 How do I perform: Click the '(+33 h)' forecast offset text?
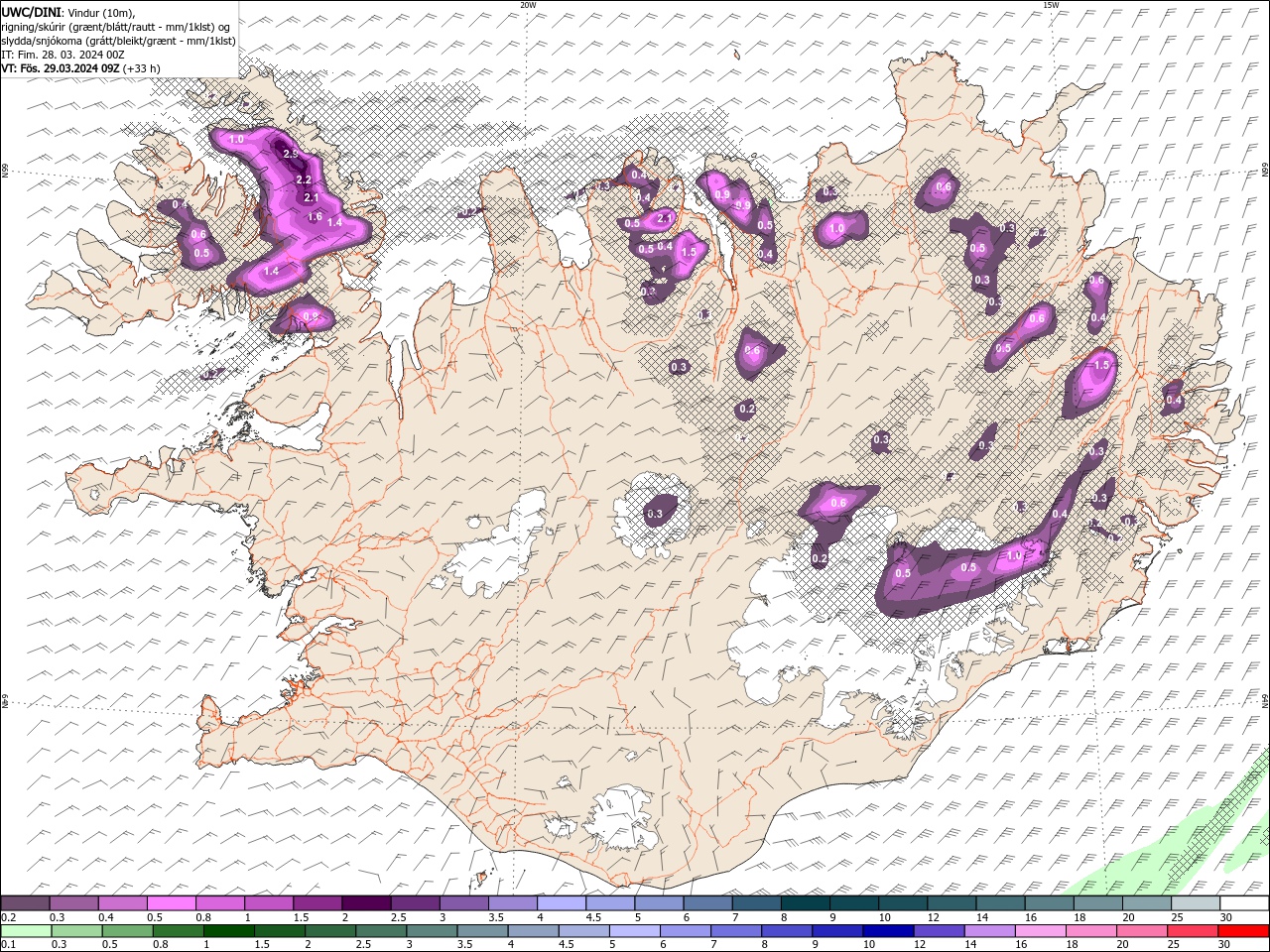click(142, 68)
